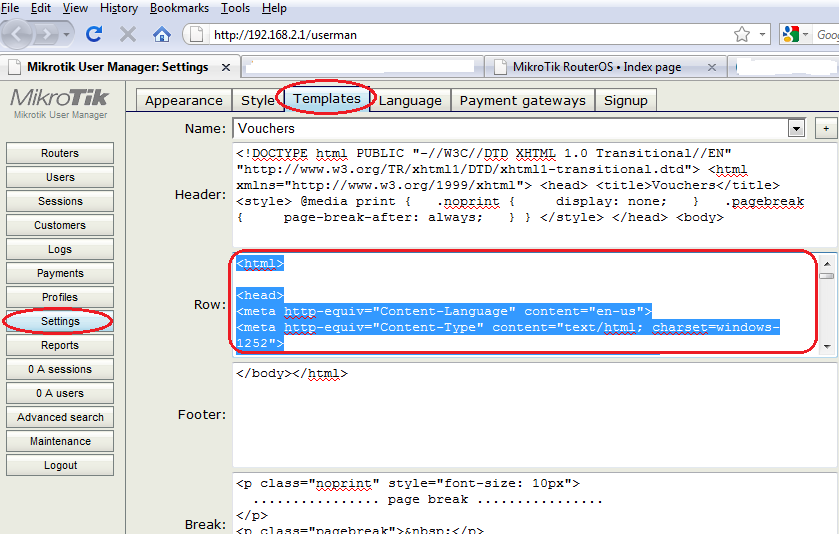
Task: Select the Language settings tab
Action: coord(410,101)
